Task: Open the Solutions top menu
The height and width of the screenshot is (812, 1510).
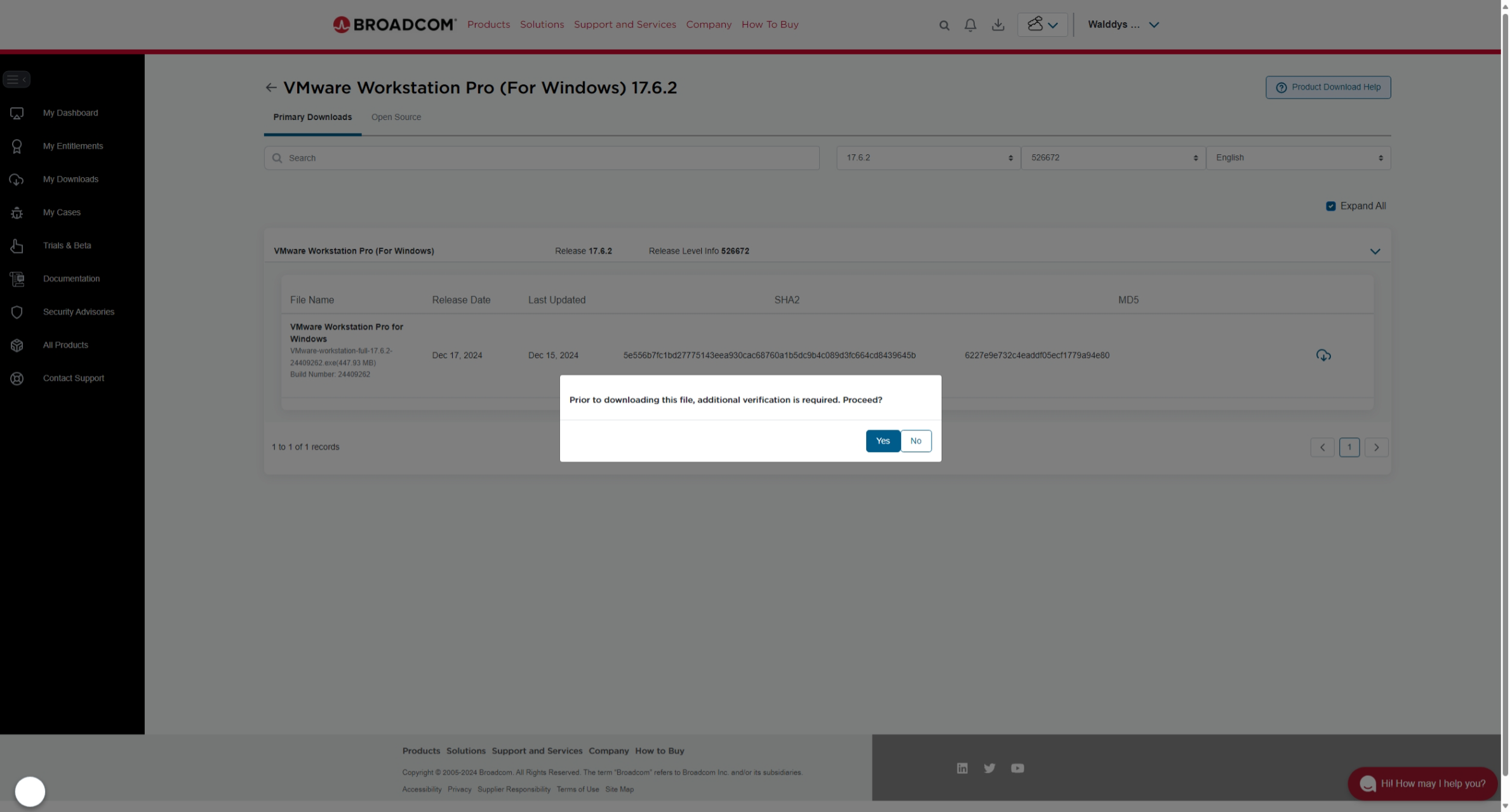Action: 542,25
